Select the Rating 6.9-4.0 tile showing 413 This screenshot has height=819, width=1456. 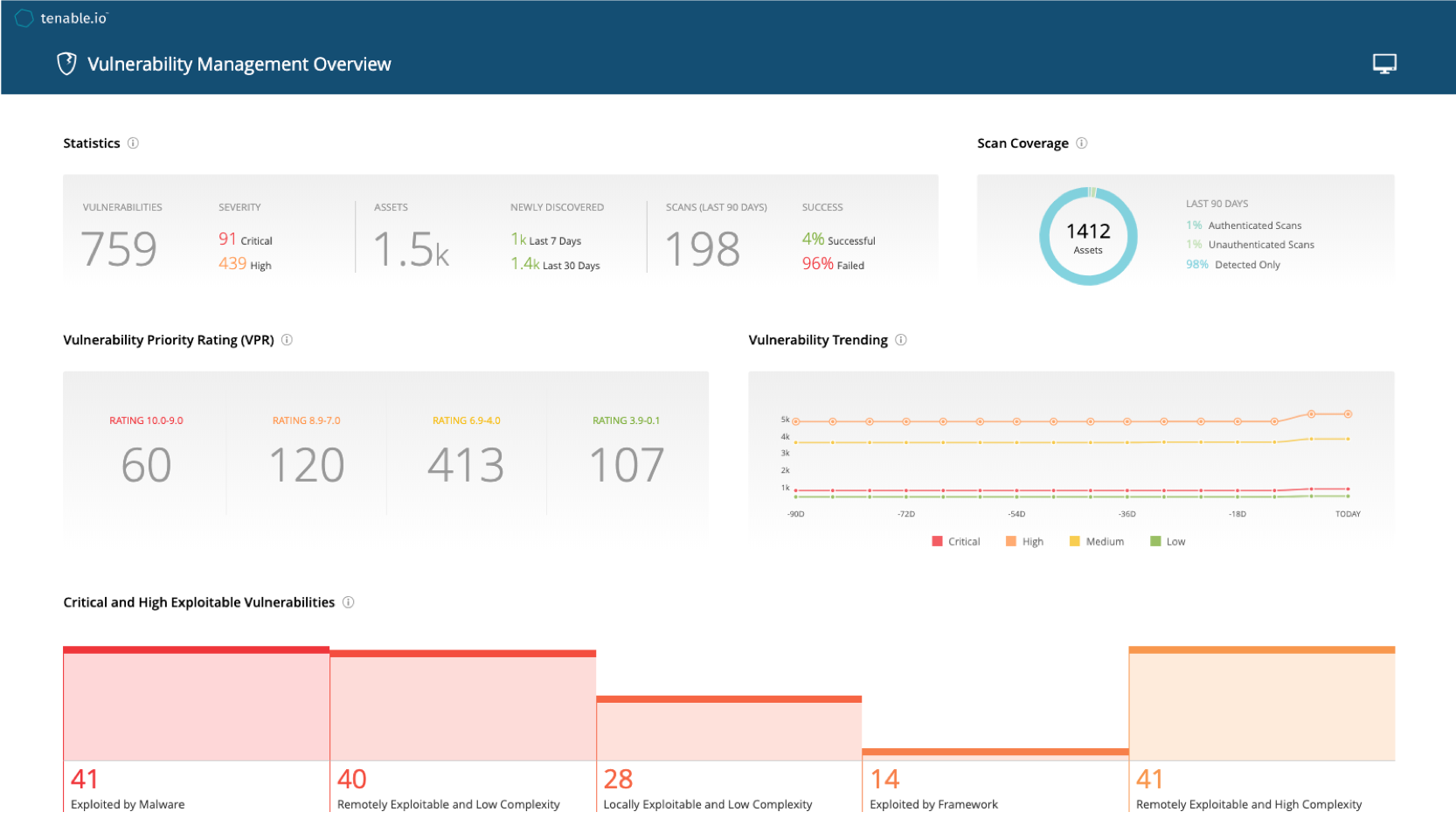[x=466, y=453]
